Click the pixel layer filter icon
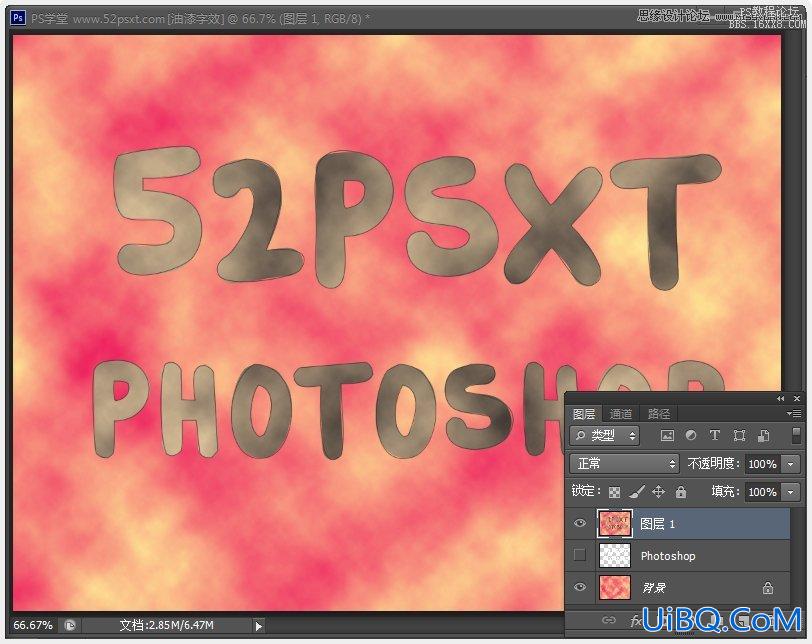Image resolution: width=812 pixels, height=644 pixels. pos(667,436)
